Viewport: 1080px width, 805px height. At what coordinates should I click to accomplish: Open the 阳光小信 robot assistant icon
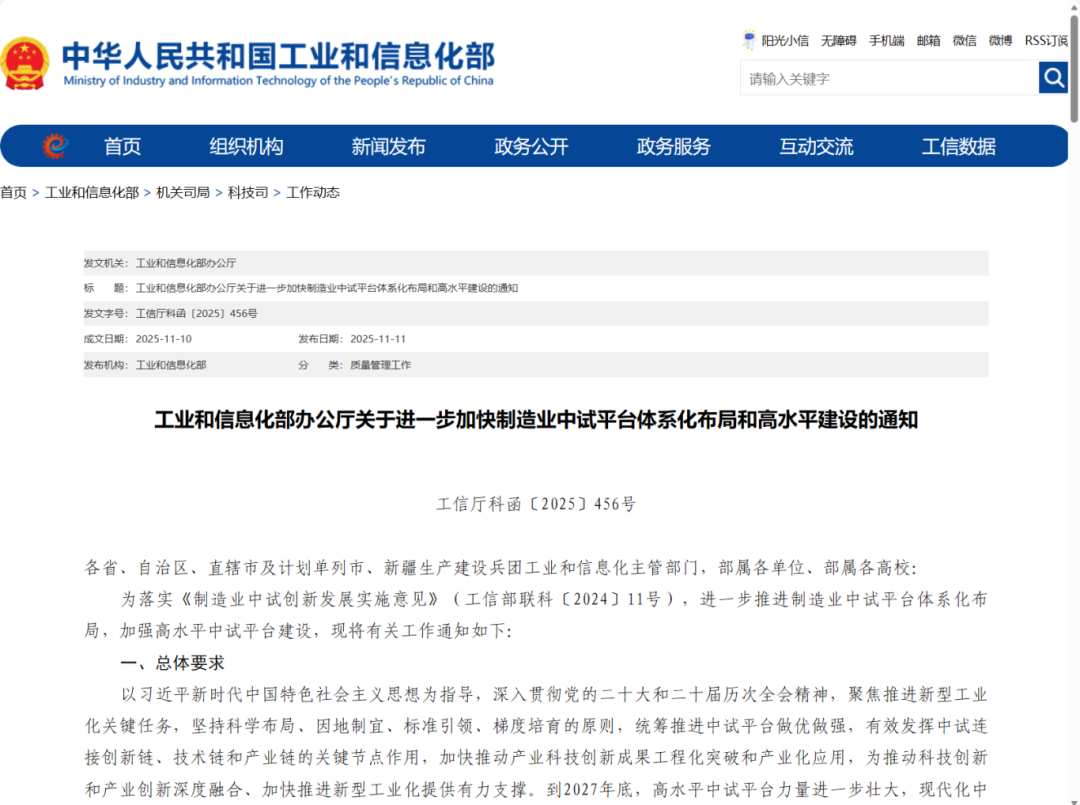coord(748,40)
